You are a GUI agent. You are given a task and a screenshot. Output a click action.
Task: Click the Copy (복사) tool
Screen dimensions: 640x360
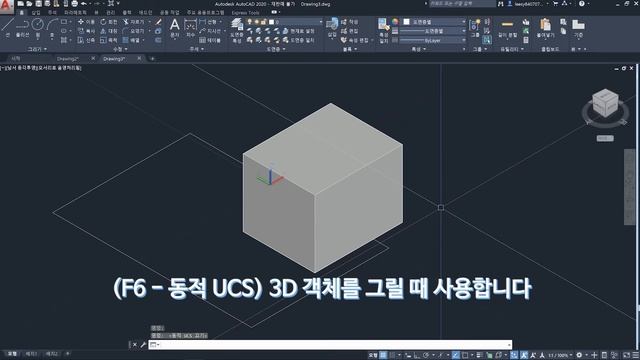pos(86,31)
